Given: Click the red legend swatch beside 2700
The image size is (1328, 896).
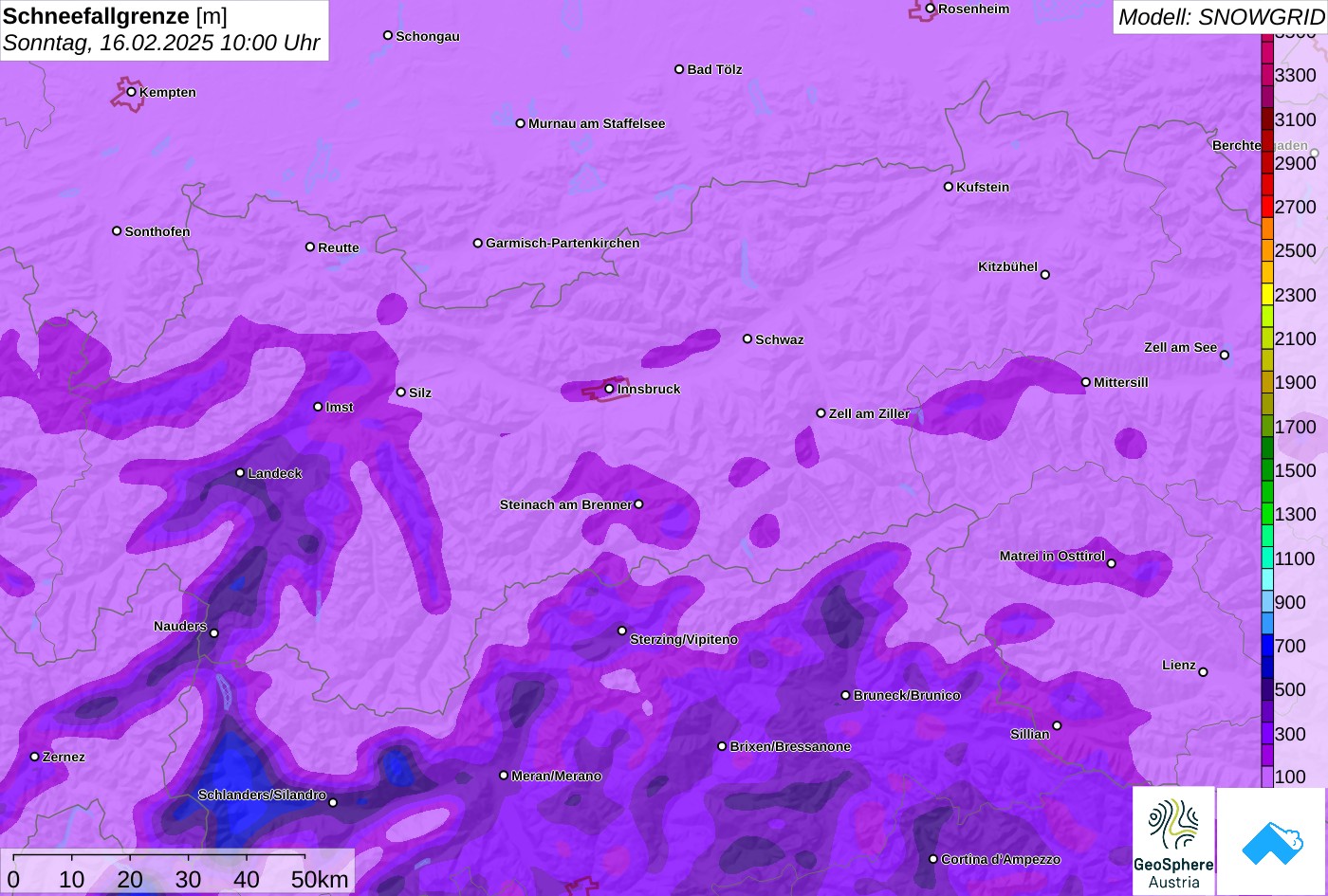Looking at the screenshot, I should click(1267, 207).
